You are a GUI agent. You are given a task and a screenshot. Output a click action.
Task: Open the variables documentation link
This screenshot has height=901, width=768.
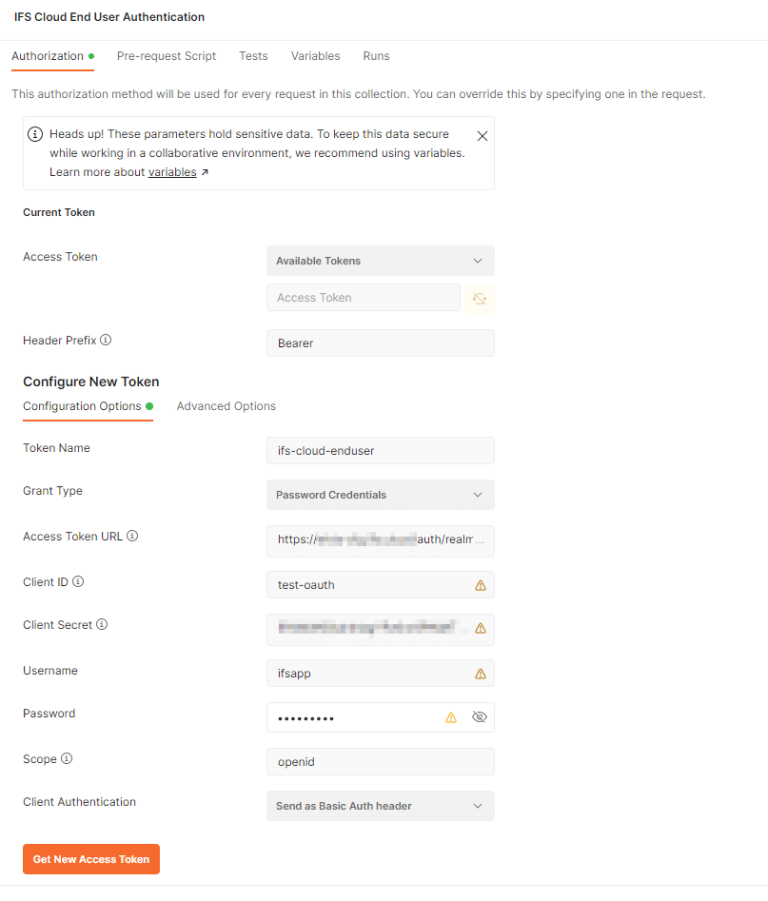(171, 171)
